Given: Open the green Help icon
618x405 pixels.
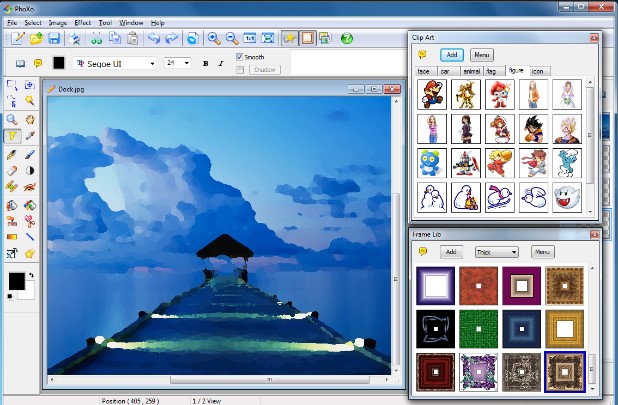Looking at the screenshot, I should click(347, 38).
